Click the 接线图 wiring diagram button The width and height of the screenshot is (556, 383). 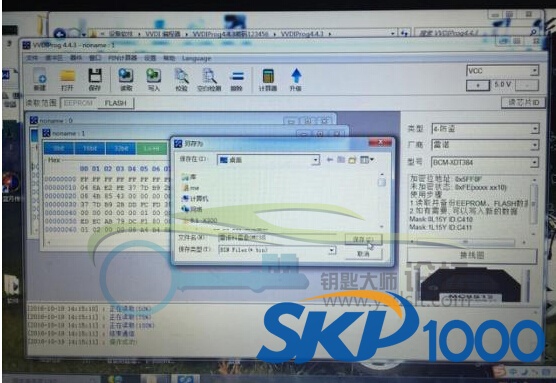pyautogui.click(x=472, y=255)
